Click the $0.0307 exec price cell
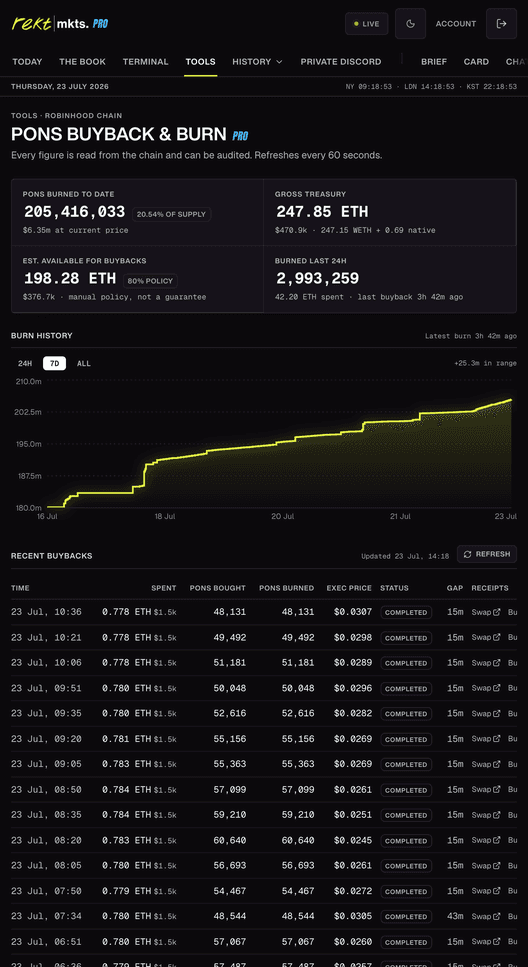This screenshot has width=528, height=967. (353, 612)
